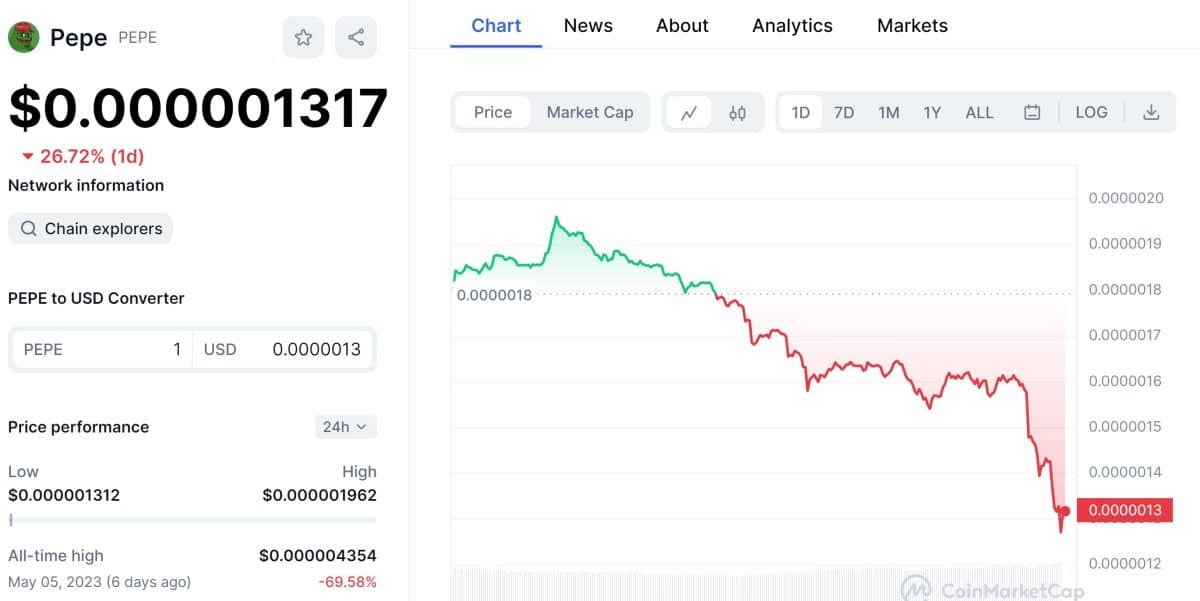Download chart data with download icon
The image size is (1200, 601).
[x=1151, y=113]
